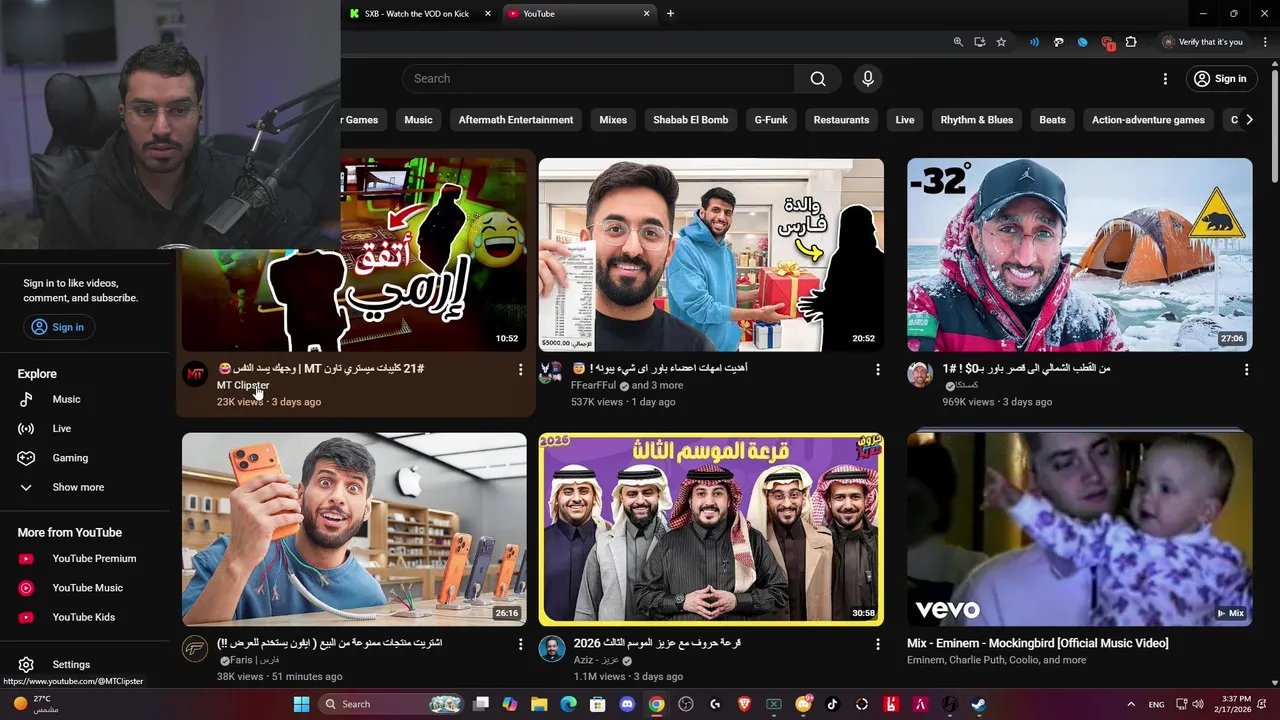
Task: Open Chrome zoom magnifier icon in address bar
Action: (958, 42)
